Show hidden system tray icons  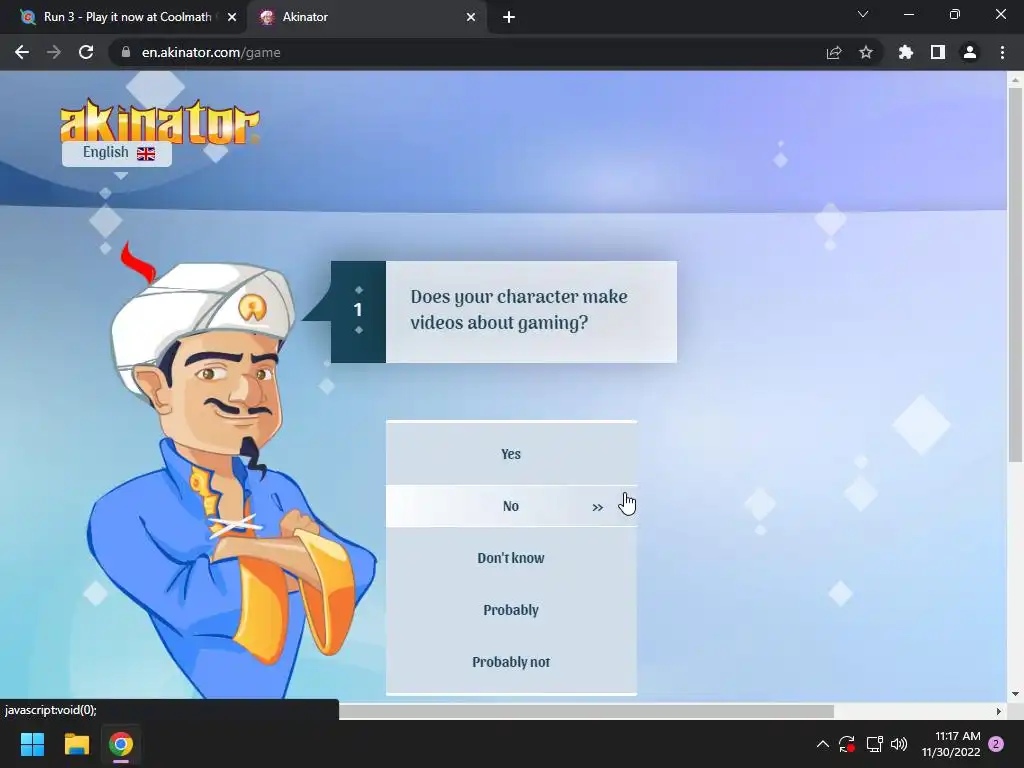point(823,744)
